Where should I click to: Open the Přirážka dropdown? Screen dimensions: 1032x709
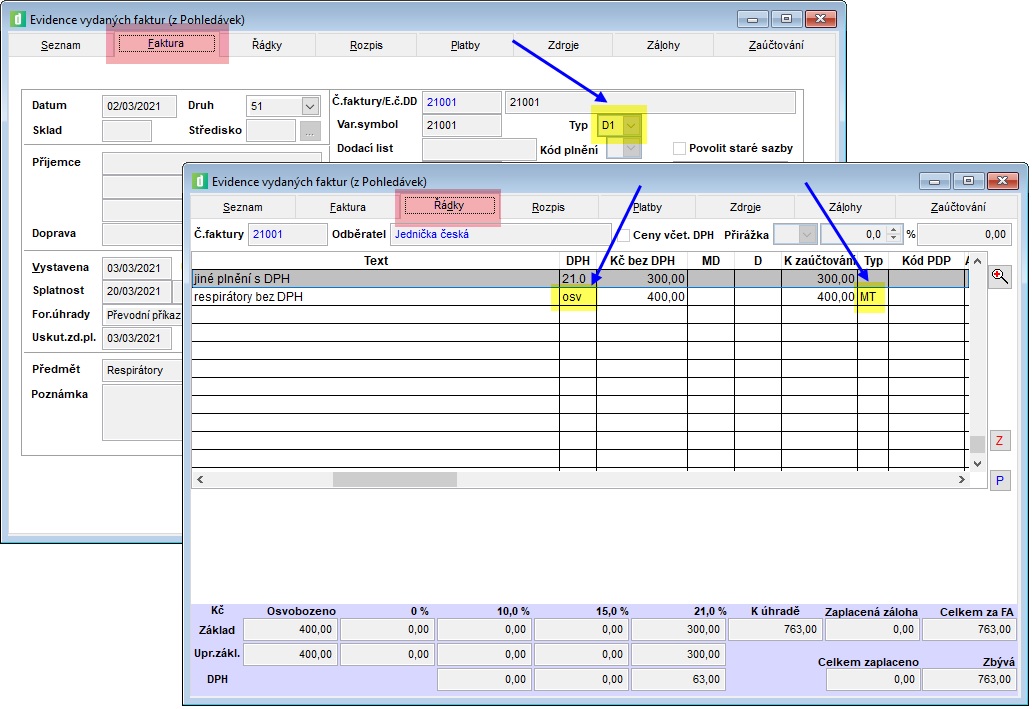[806, 234]
